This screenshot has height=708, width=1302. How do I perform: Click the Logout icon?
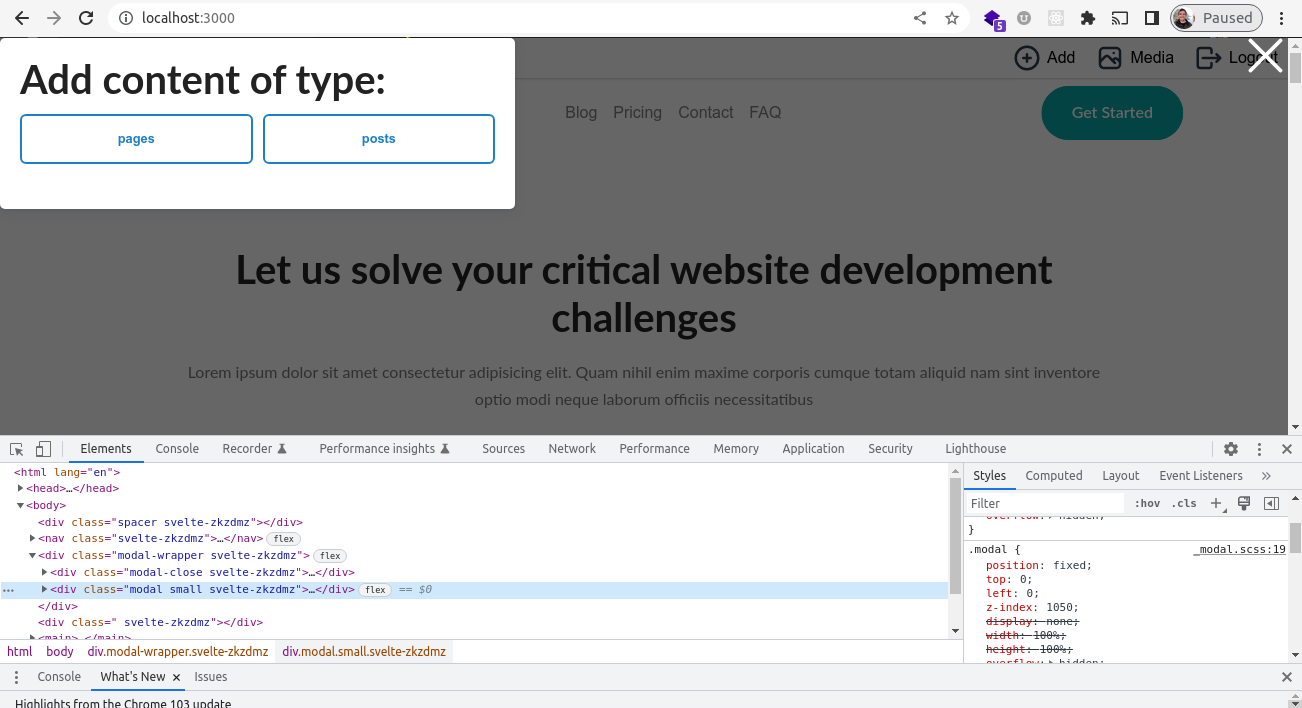pyautogui.click(x=1209, y=58)
